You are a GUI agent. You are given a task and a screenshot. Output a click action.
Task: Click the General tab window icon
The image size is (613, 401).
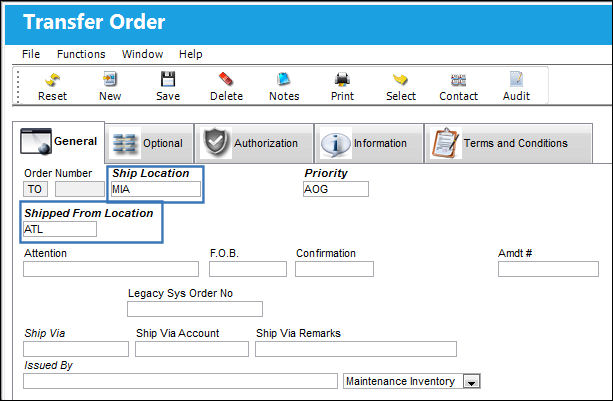tap(36, 141)
